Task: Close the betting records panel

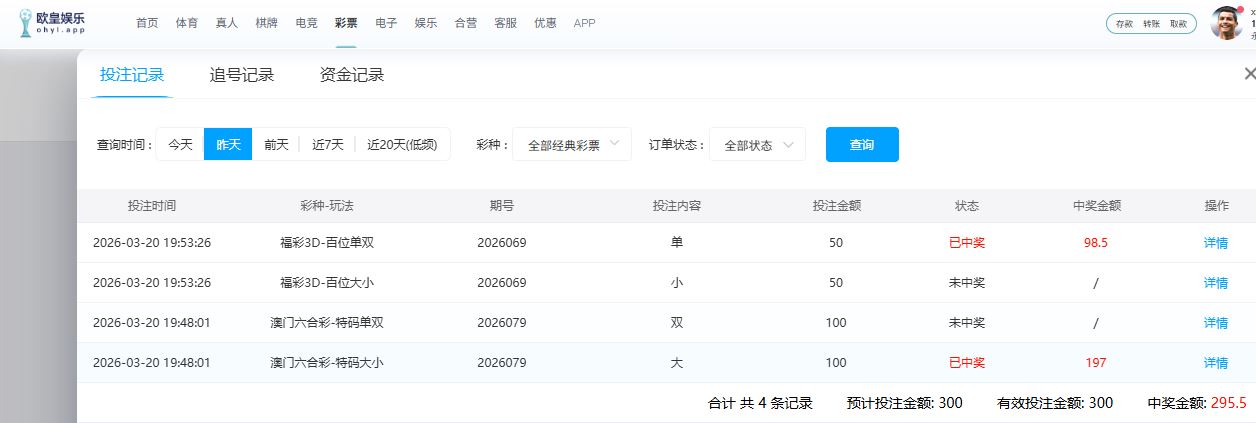Action: click(1249, 74)
